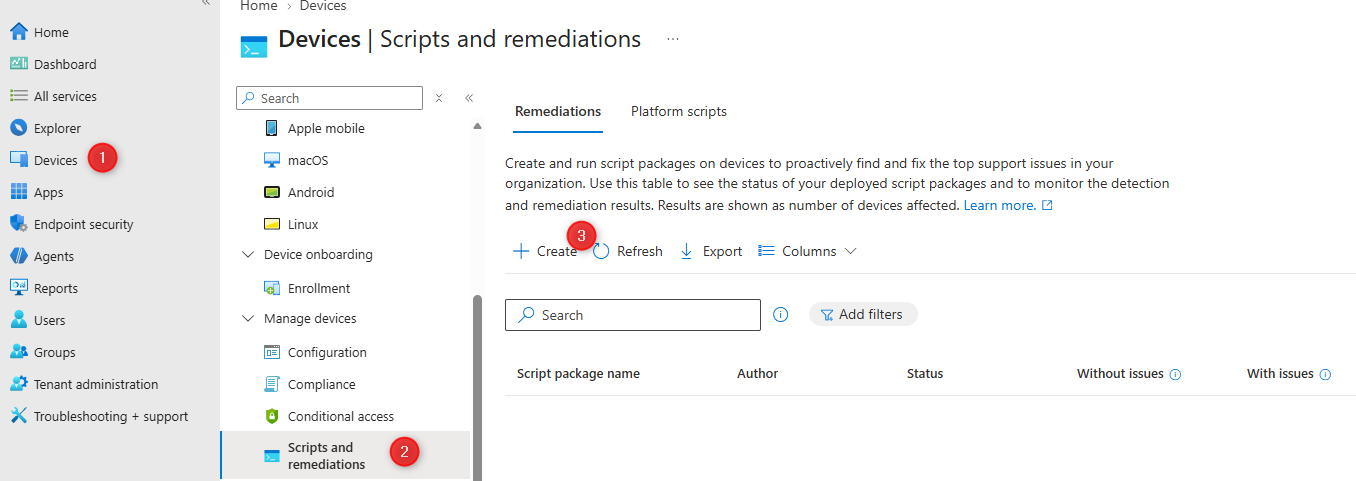This screenshot has width=1356, height=481.
Task: Sort by Script package name column
Action: [x=578, y=373]
